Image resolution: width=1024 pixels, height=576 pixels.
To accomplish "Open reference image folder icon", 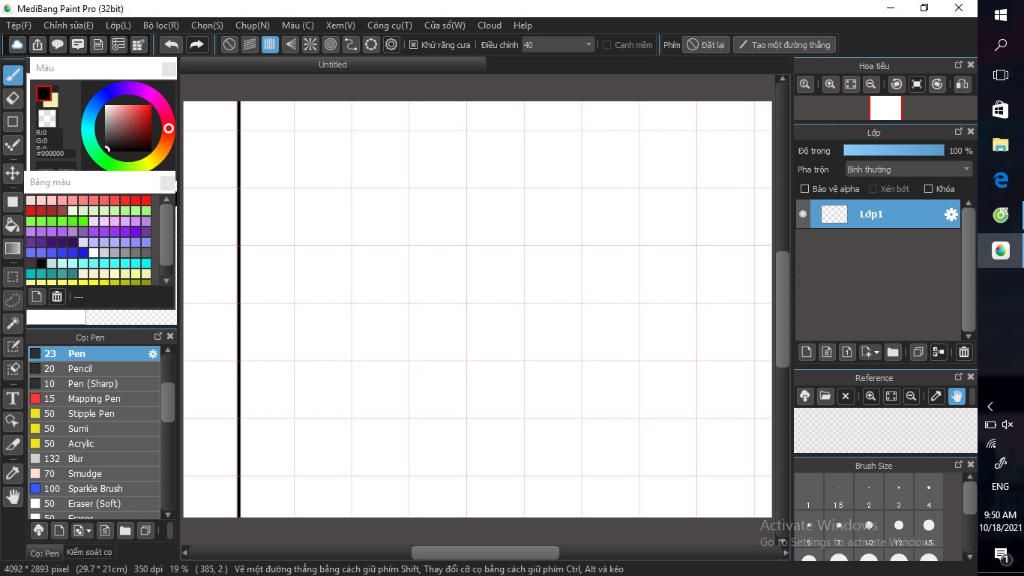I will pyautogui.click(x=825, y=396).
